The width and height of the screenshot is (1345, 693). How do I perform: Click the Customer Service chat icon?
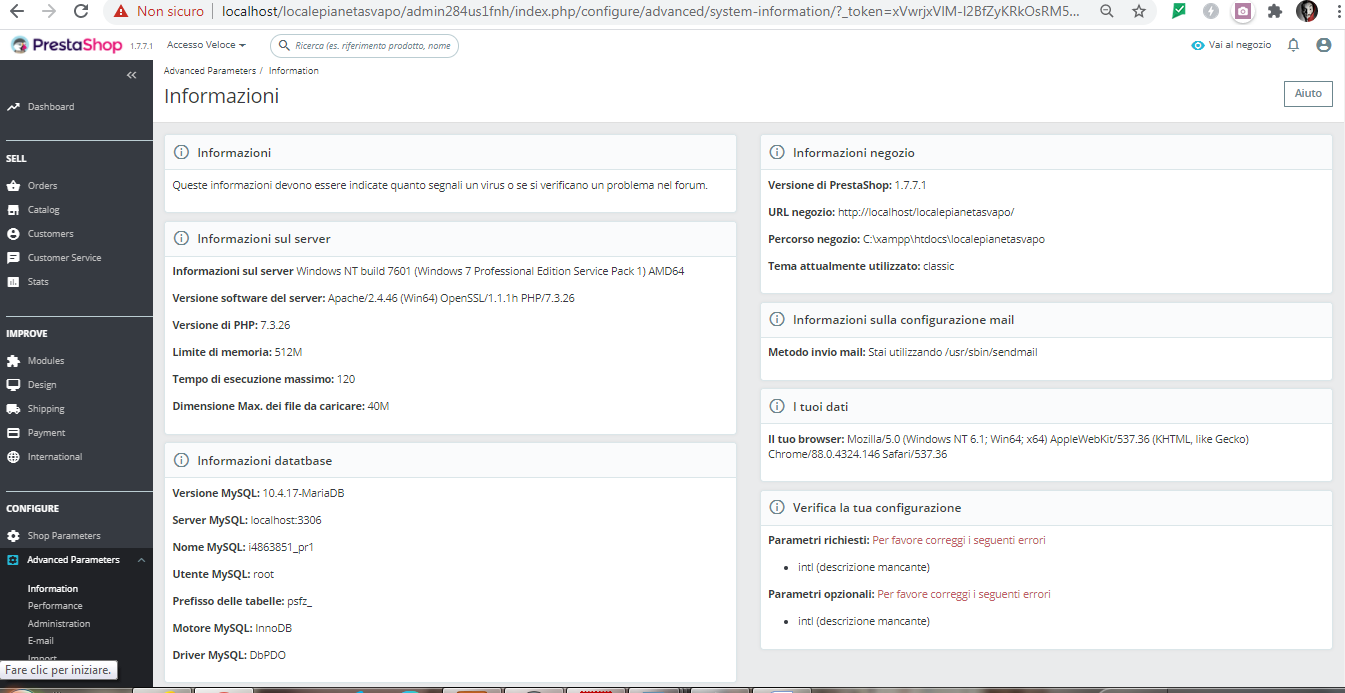click(13, 258)
